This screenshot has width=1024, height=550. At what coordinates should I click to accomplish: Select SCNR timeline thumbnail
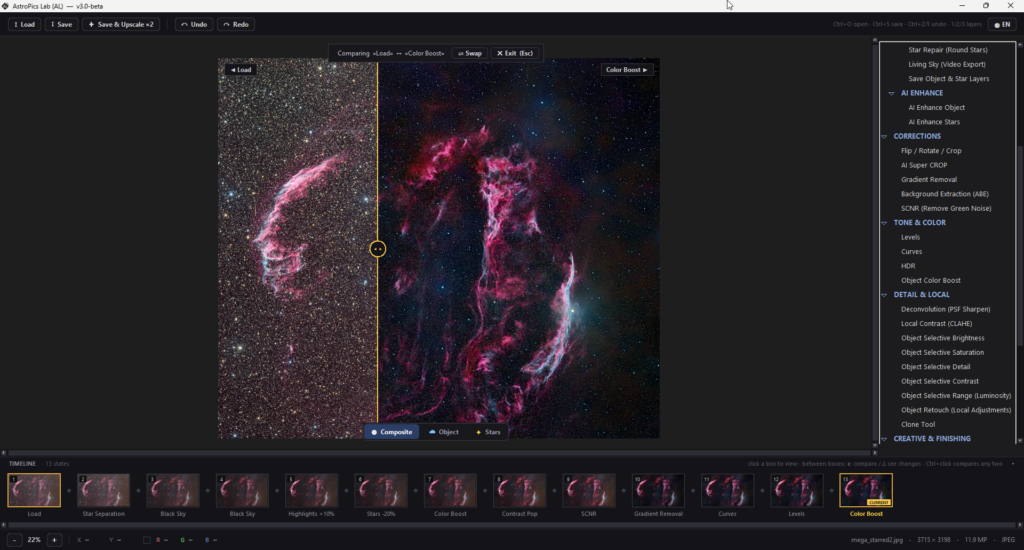[x=588, y=490]
